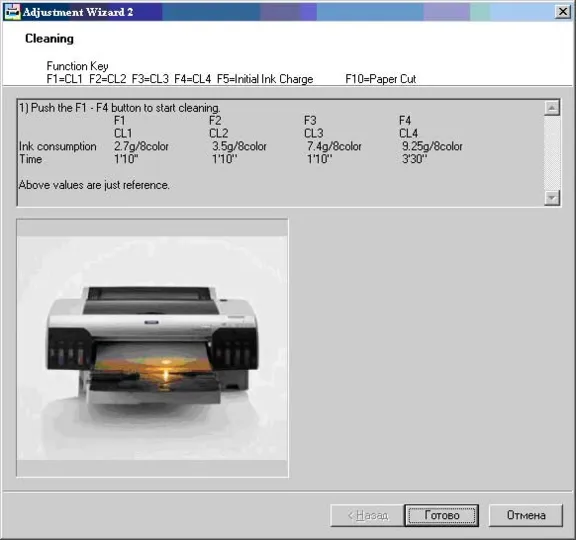Click the 'F4=CL4' function key text

point(193,79)
